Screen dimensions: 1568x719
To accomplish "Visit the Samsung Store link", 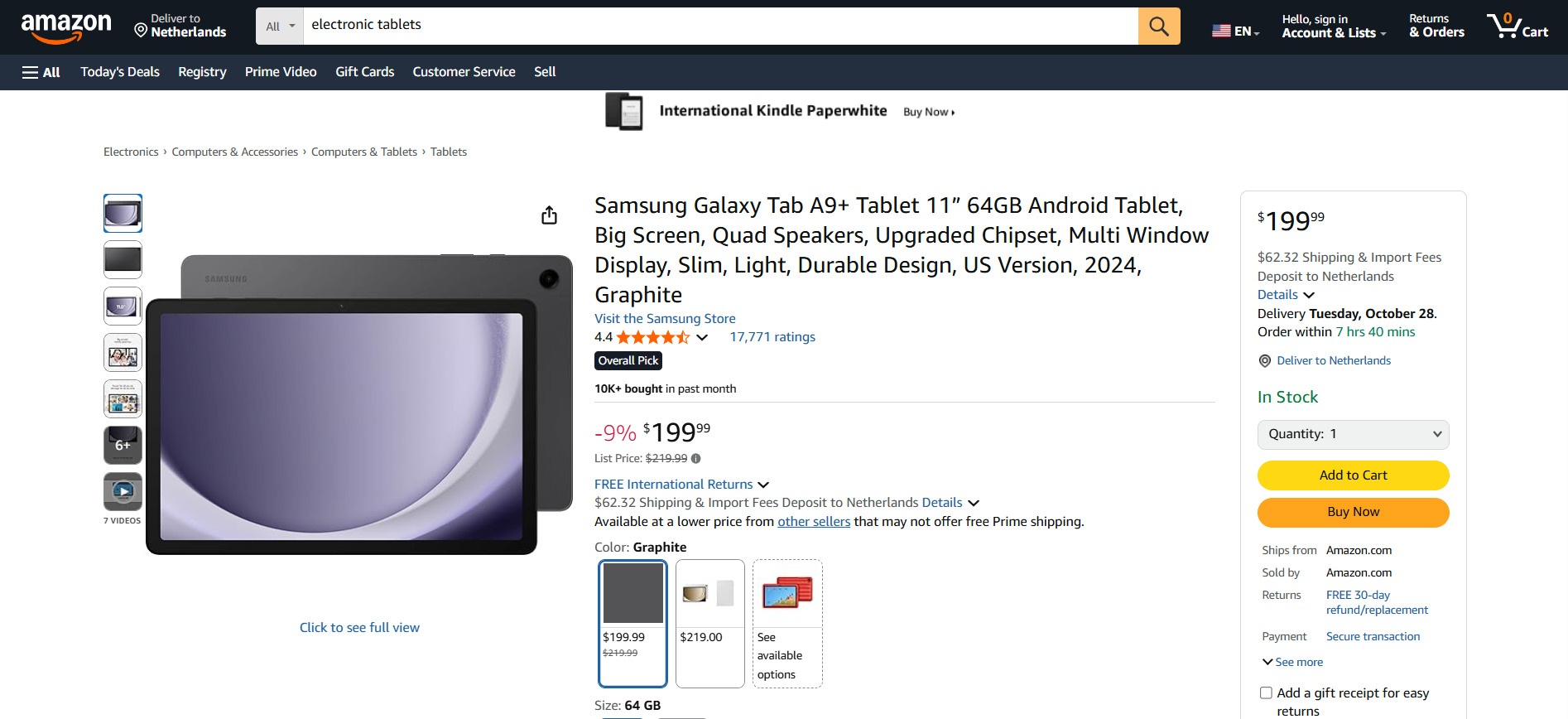I will point(665,319).
